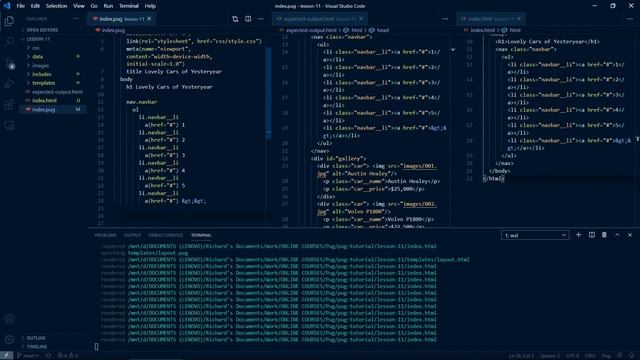Click the git branch indicator in the status bar
Screen dimensions: 640x360
tap(28, 356)
